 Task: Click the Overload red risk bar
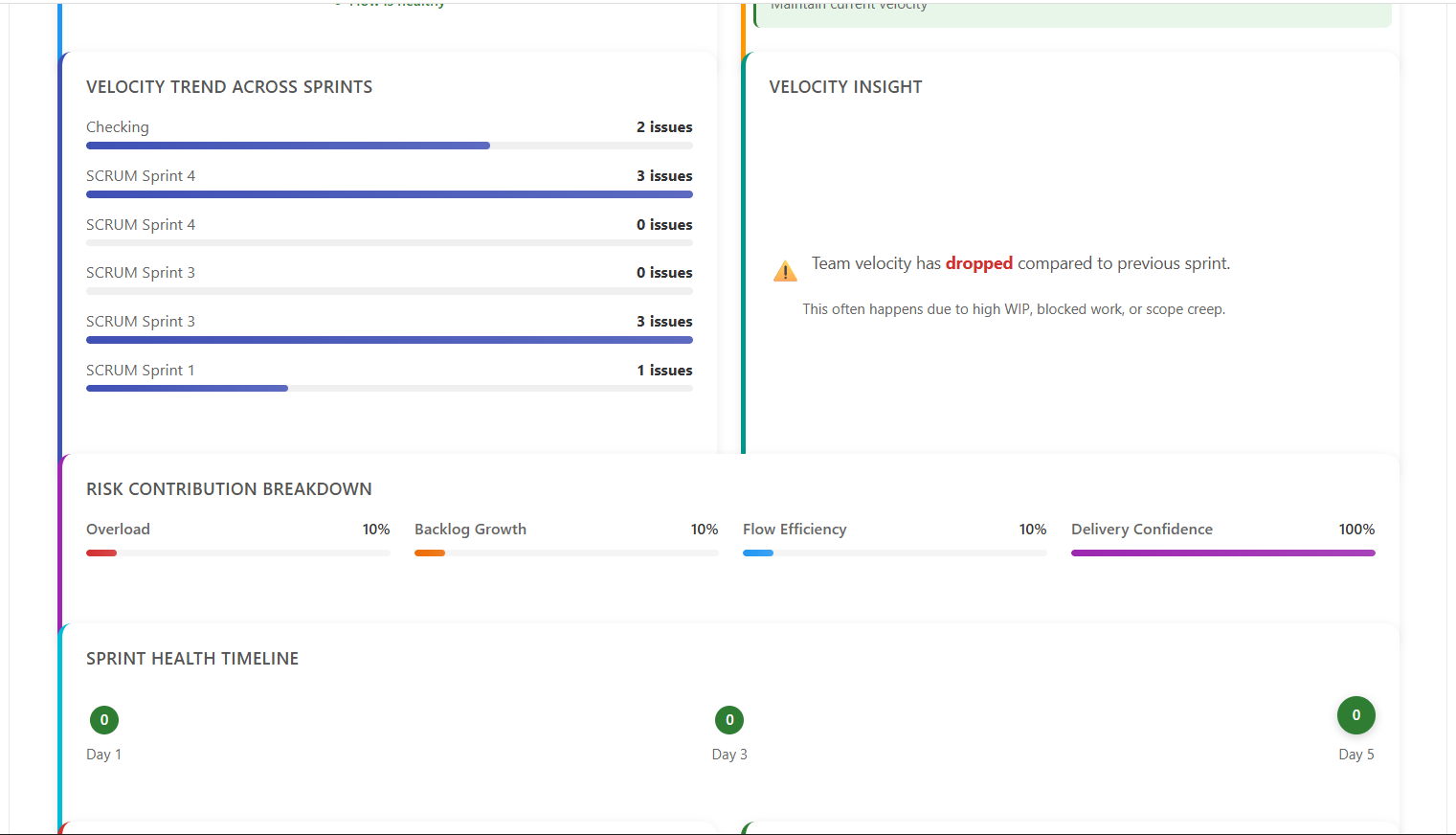(x=101, y=553)
